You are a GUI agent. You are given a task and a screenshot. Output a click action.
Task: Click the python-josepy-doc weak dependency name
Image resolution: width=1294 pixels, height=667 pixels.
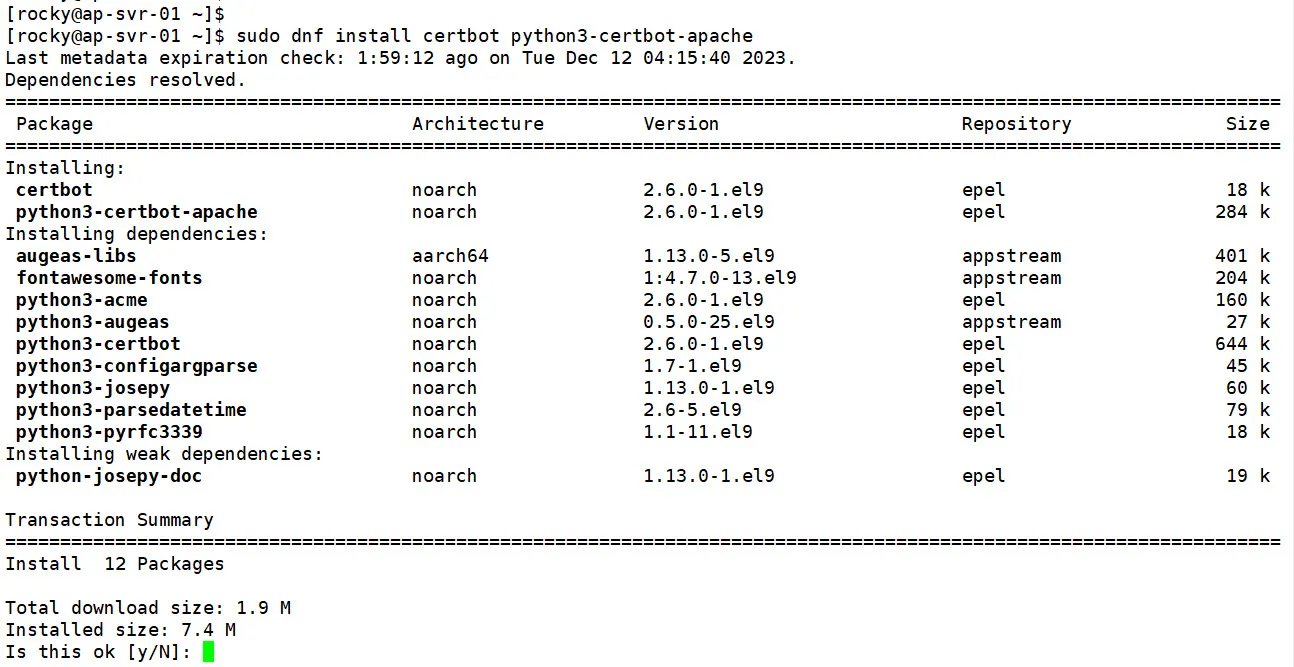tap(109, 476)
